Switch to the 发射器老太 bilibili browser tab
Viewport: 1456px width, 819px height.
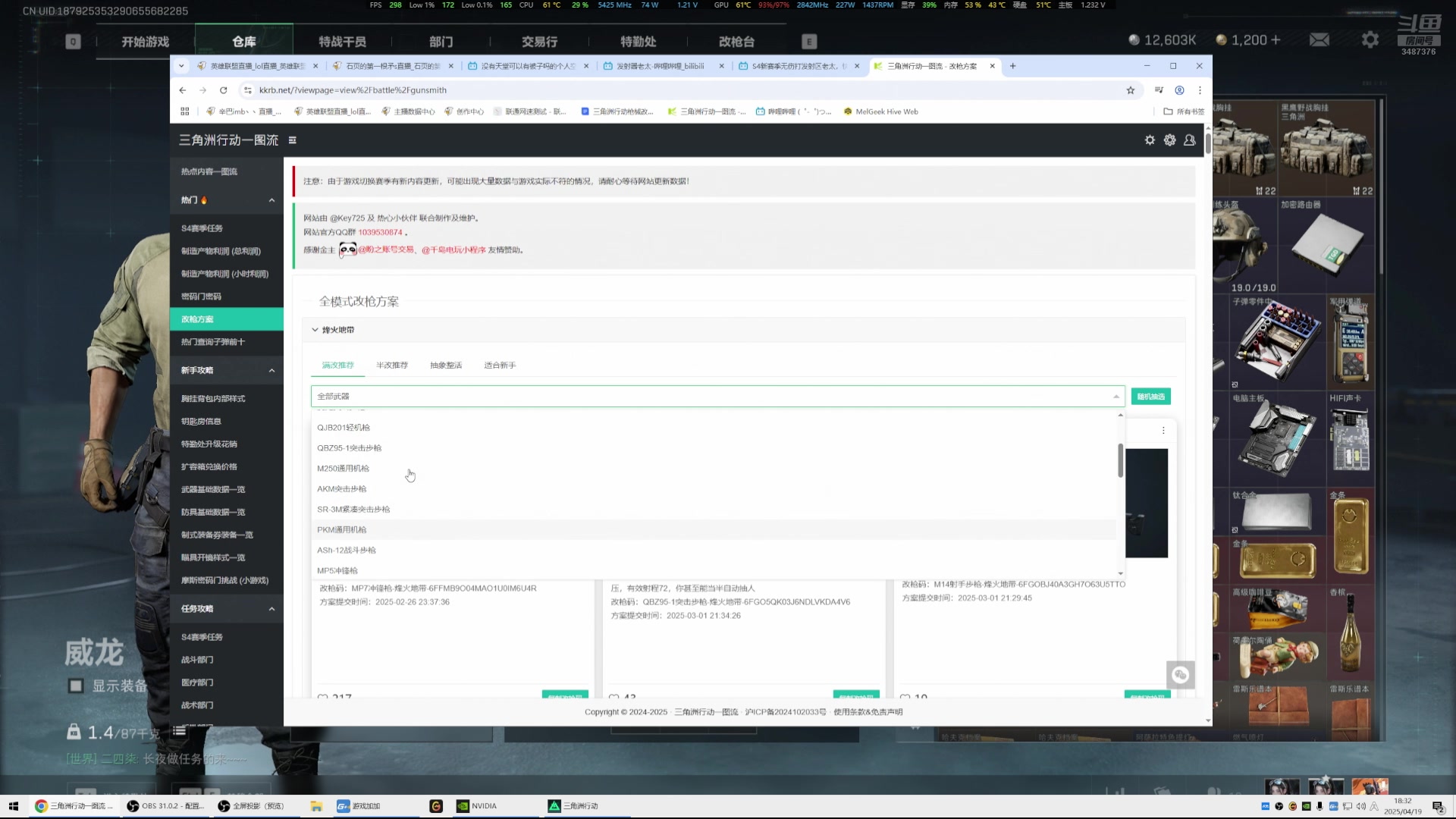[x=662, y=66]
